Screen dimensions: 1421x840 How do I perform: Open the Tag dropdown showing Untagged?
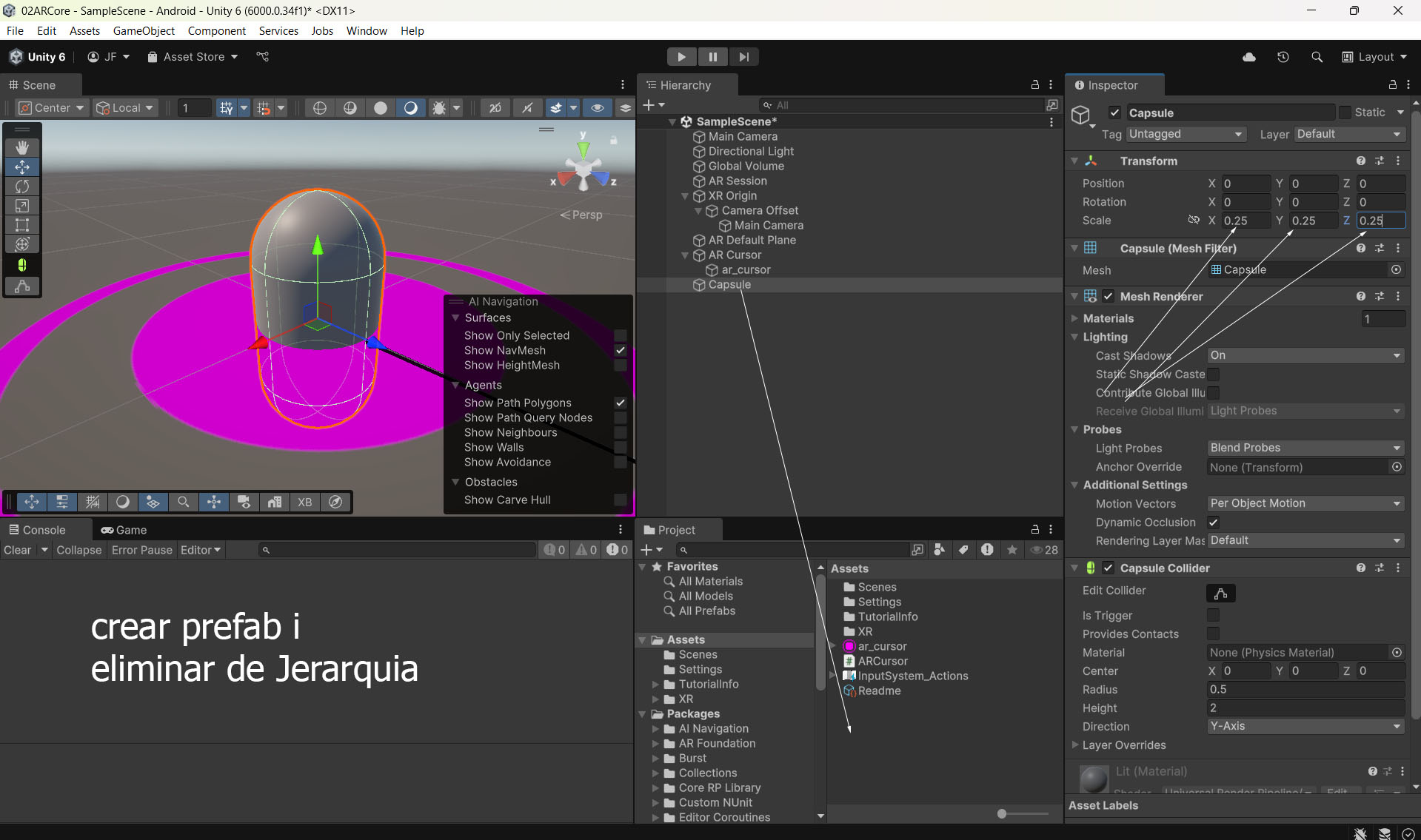click(1185, 134)
